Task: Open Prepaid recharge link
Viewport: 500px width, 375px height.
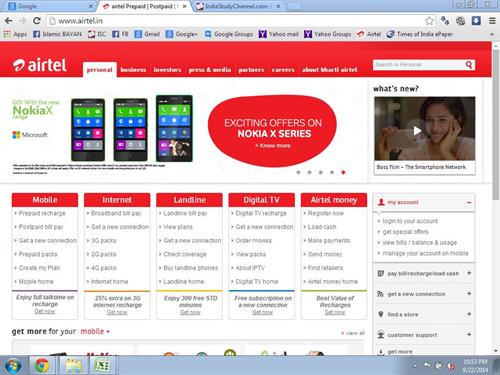Action: (x=42, y=213)
